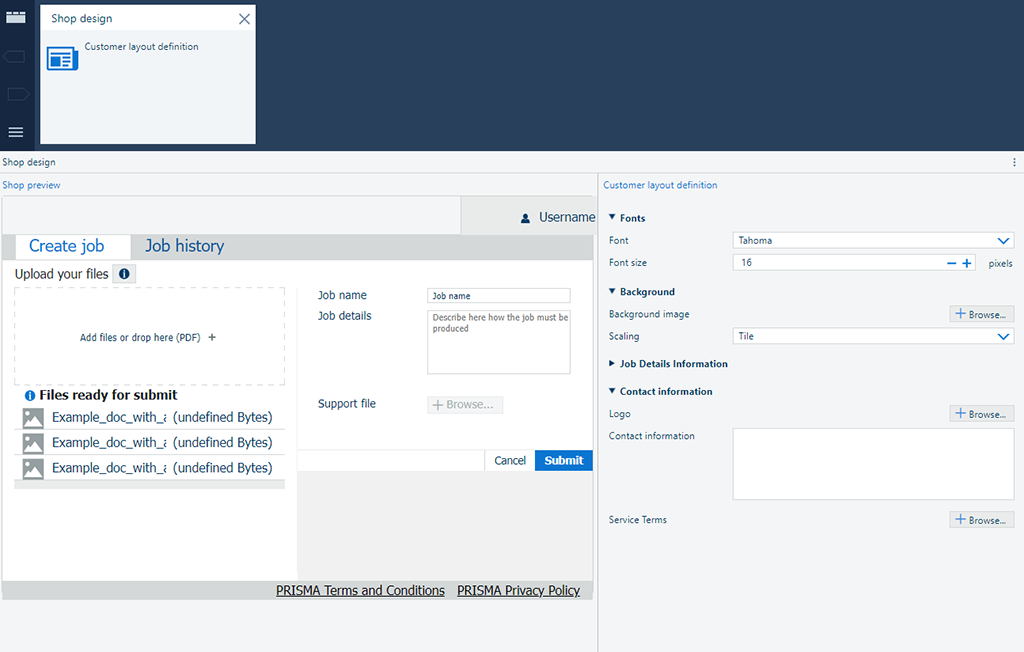
Task: Click the Customer layout definition panel heading
Action: tap(660, 185)
